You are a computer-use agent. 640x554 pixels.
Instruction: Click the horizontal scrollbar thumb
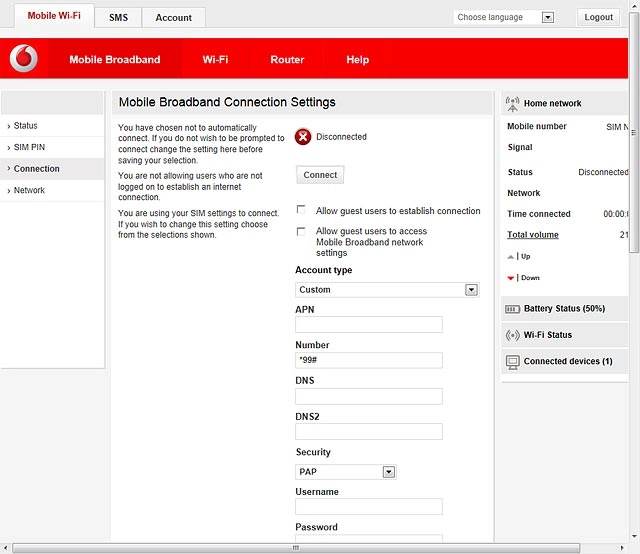coord(296,547)
